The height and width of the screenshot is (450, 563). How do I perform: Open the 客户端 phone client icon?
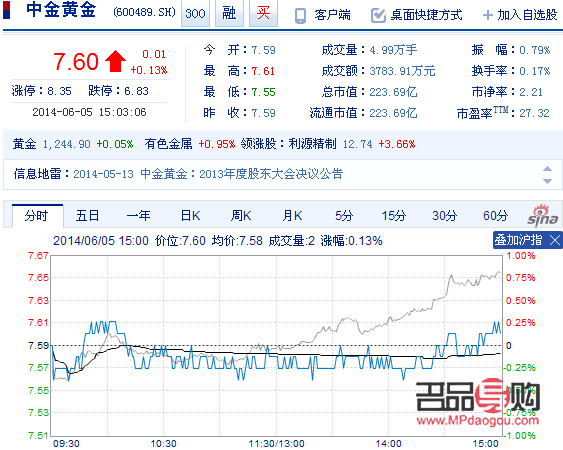[x=300, y=15]
